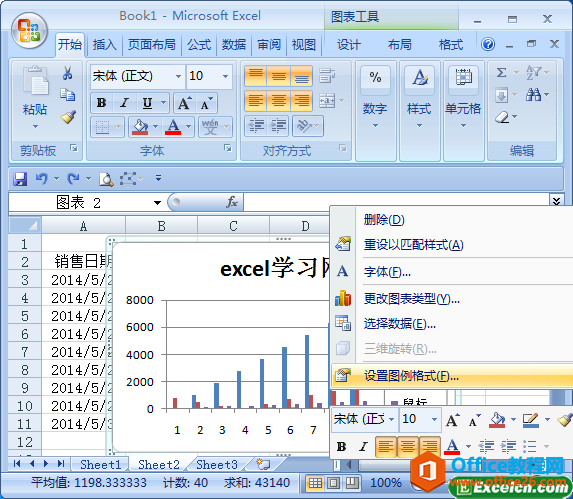The image size is (573, 499).
Task: Jump to the first sheet tab
Action: (17, 464)
